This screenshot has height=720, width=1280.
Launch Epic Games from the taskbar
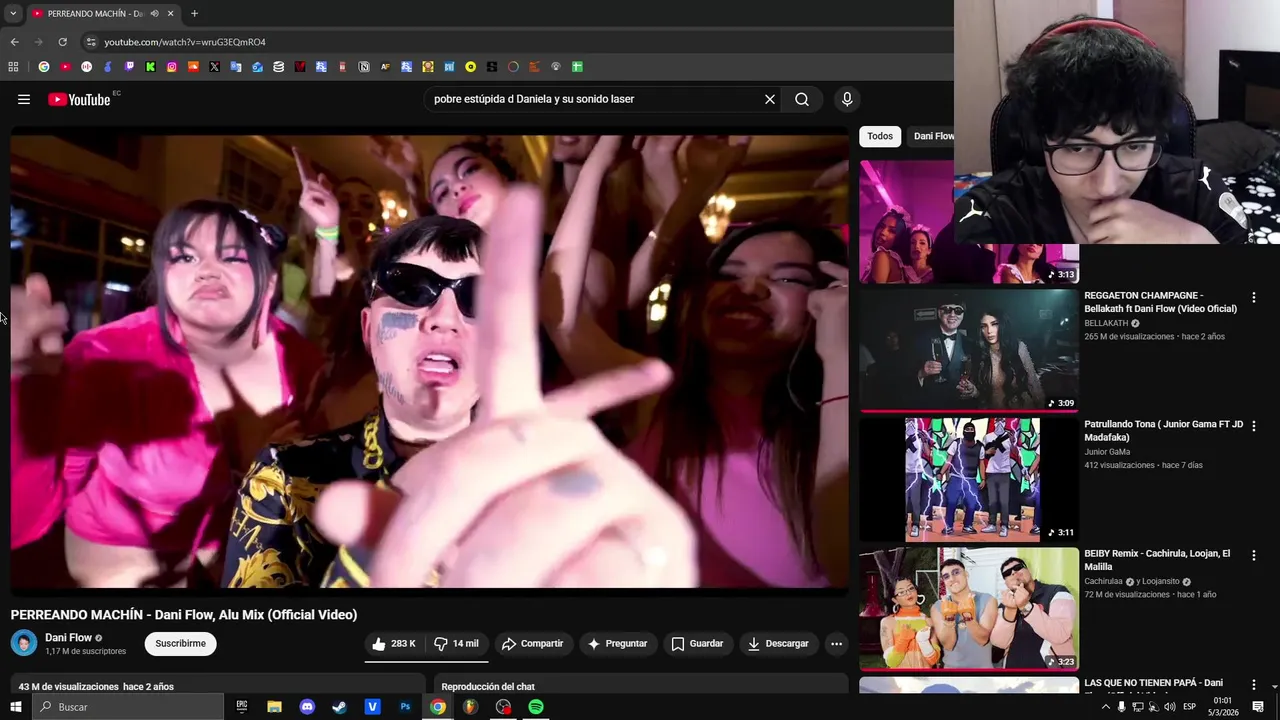tap(242, 707)
